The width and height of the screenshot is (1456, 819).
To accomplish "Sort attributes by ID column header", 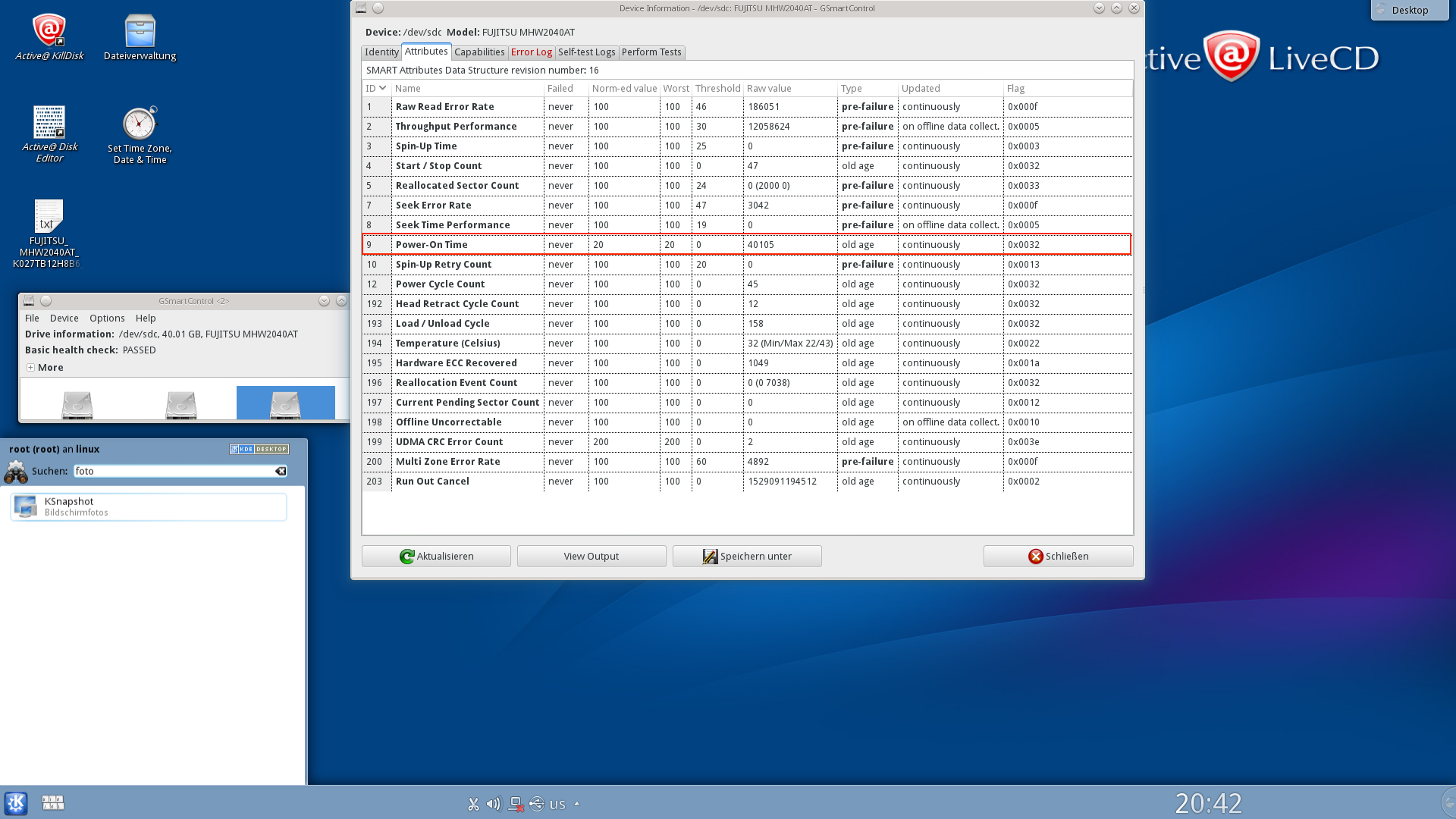I will point(376,88).
